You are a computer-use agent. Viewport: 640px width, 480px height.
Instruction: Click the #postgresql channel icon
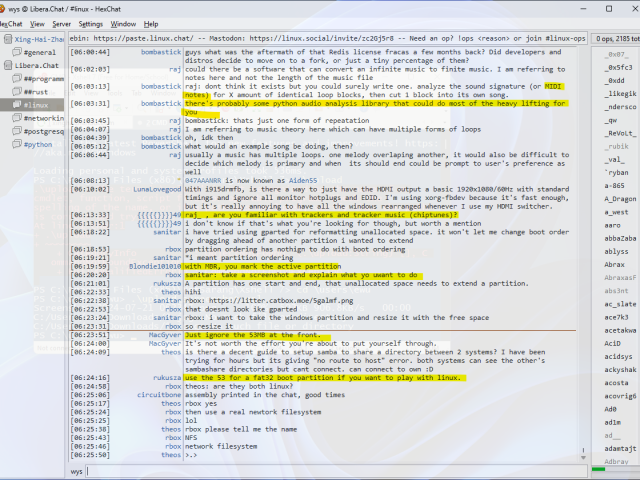pyautogui.click(x=17, y=131)
